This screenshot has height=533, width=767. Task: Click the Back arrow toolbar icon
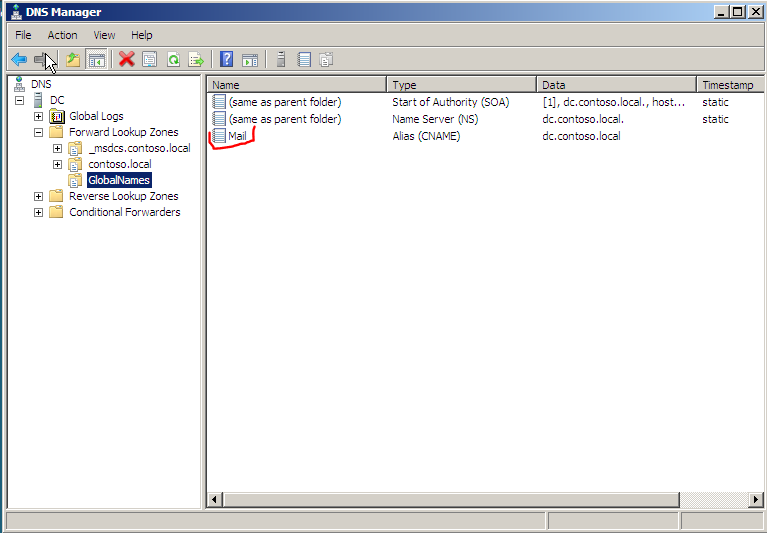(19, 60)
